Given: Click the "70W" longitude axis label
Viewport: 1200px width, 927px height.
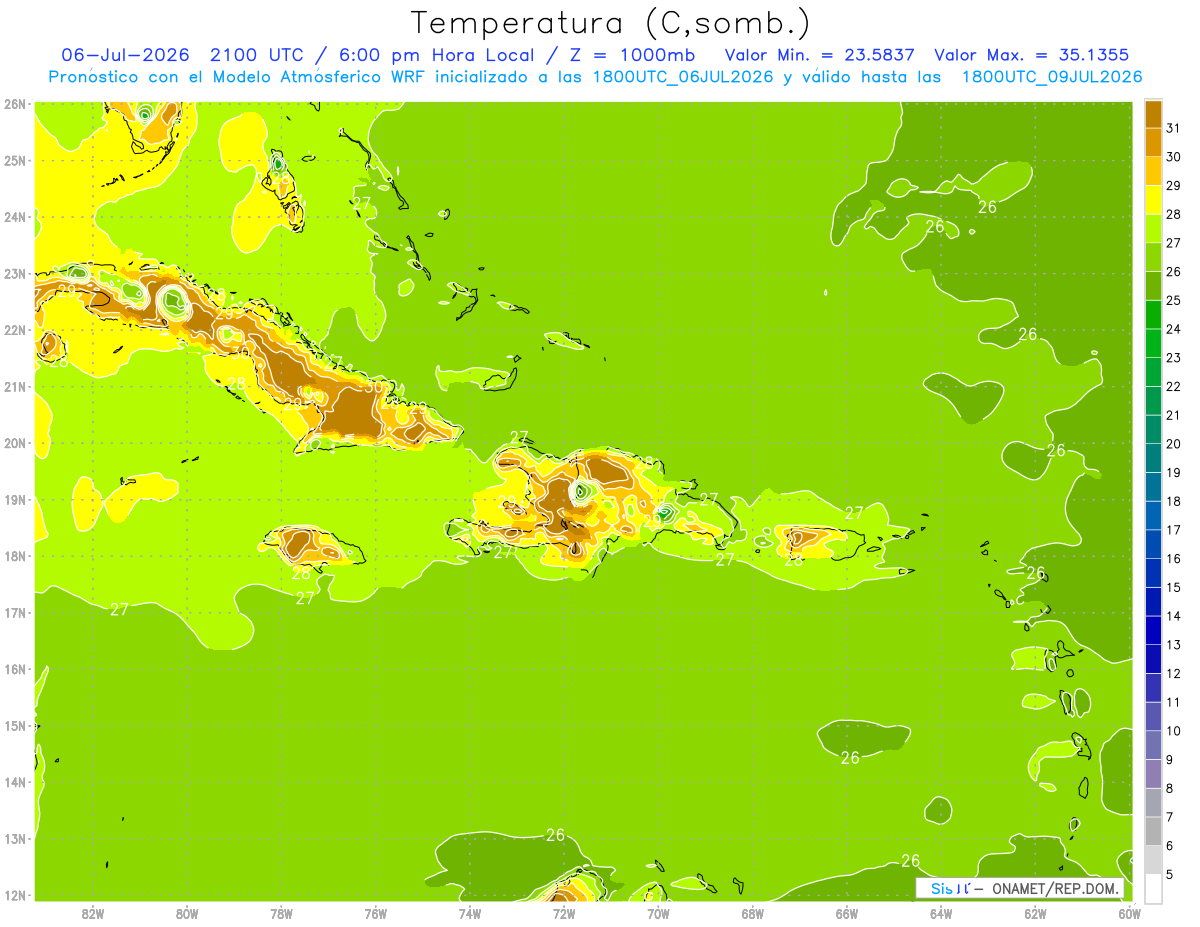Looking at the screenshot, I should [657, 914].
